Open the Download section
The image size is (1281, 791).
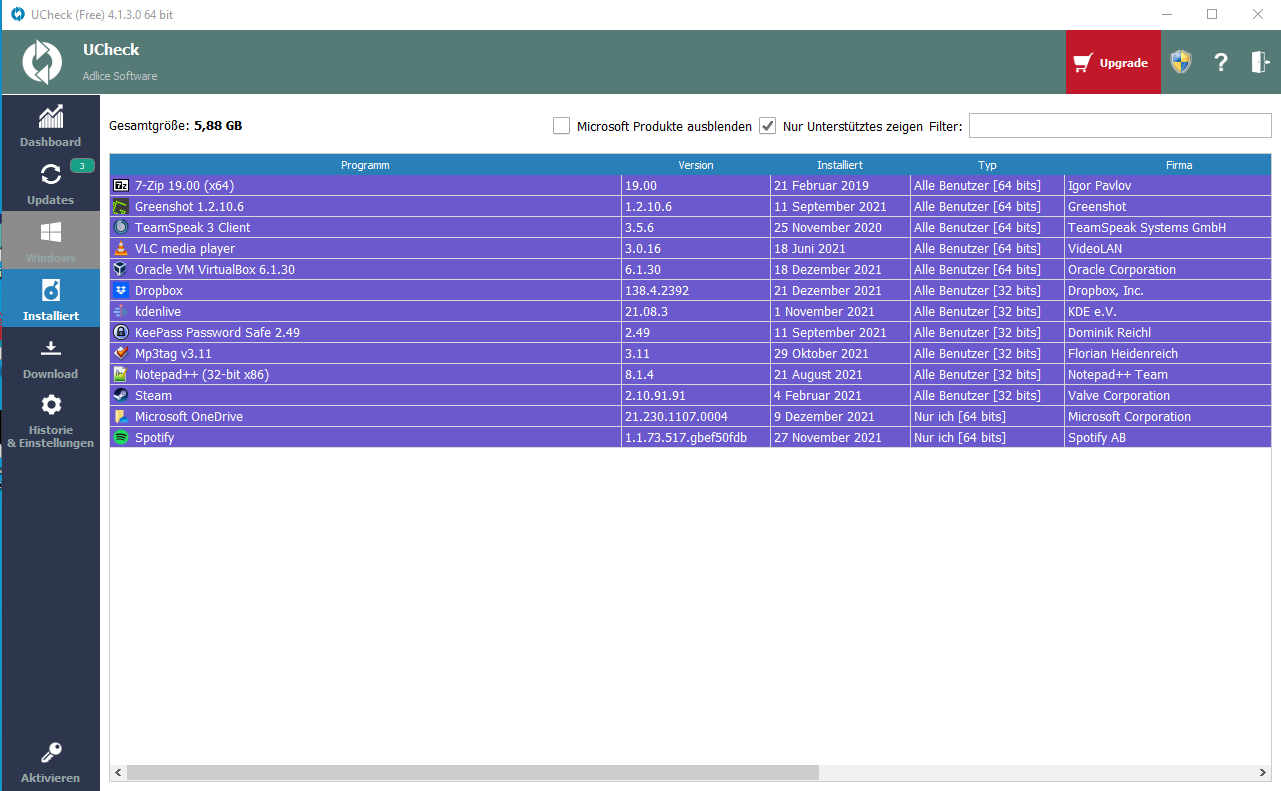[x=50, y=357]
